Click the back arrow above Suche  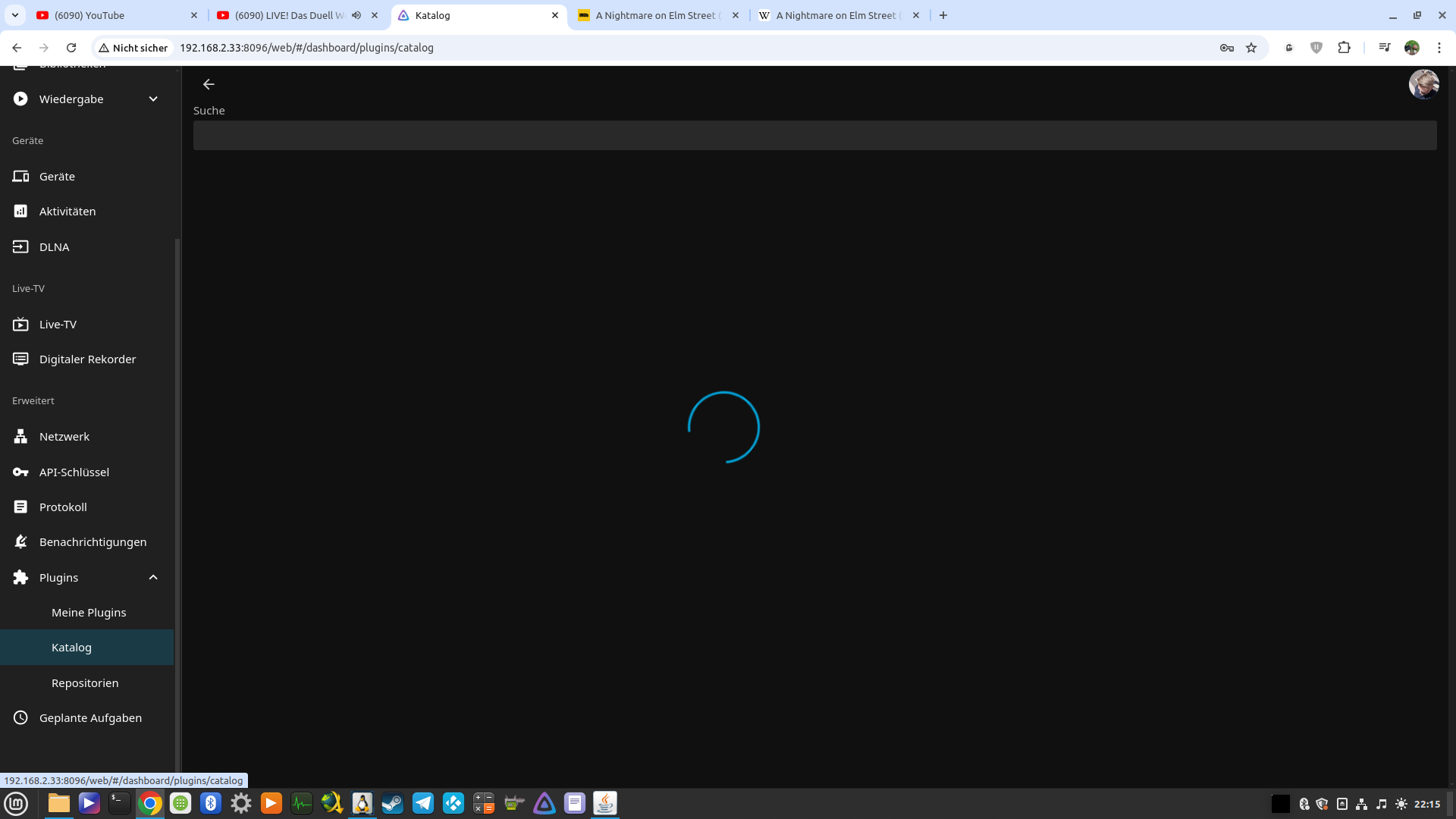pos(209,84)
